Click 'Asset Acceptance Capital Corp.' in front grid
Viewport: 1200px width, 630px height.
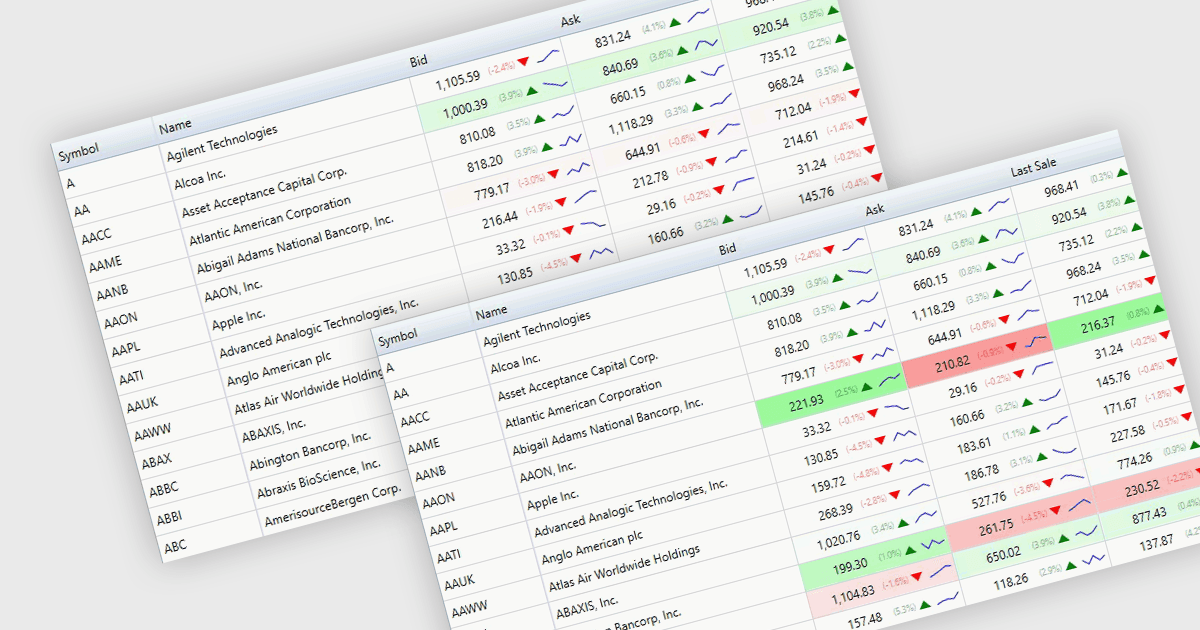[578, 378]
